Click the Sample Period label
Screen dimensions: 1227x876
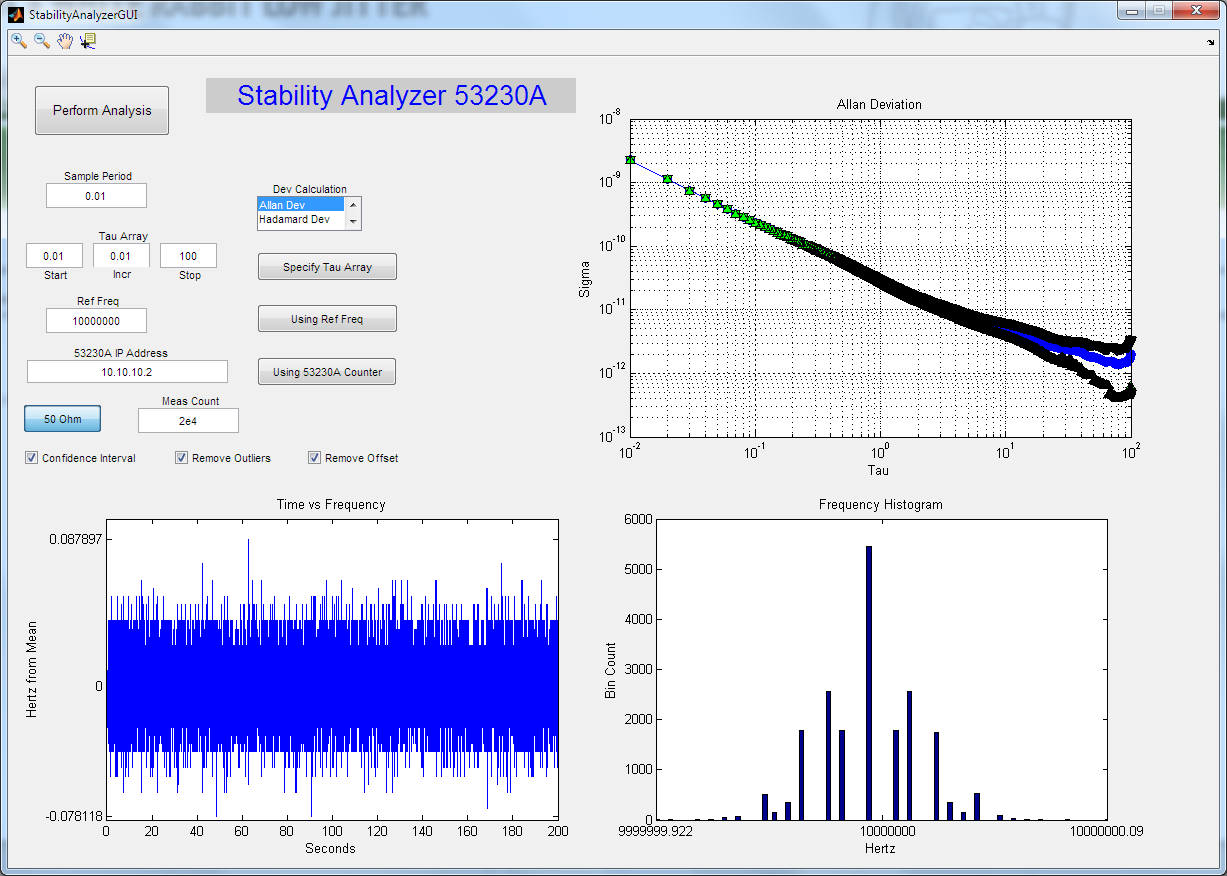[98, 176]
